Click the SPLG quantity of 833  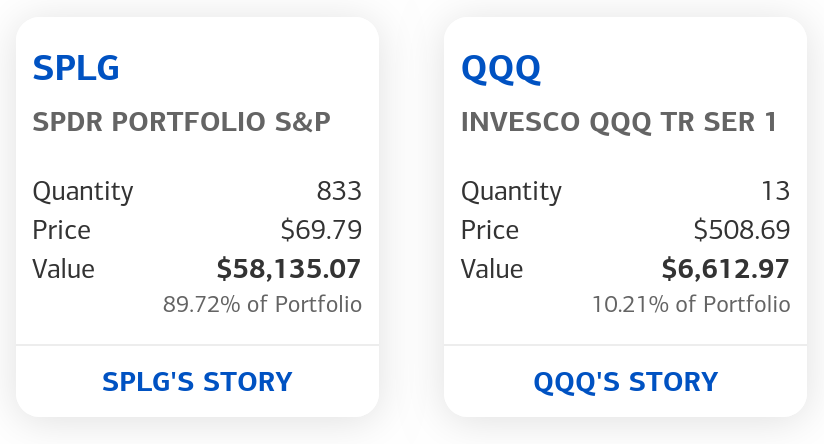[x=339, y=191]
